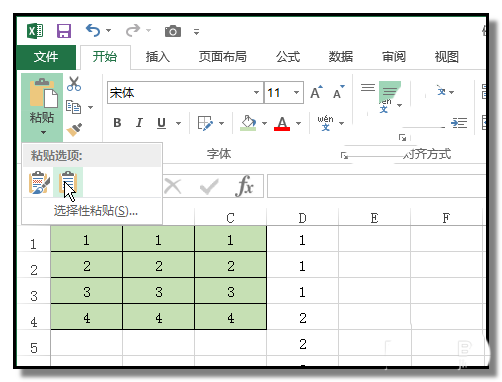
Task: Choose the Match Destination Formatting paste option
Action: [x=68, y=182]
